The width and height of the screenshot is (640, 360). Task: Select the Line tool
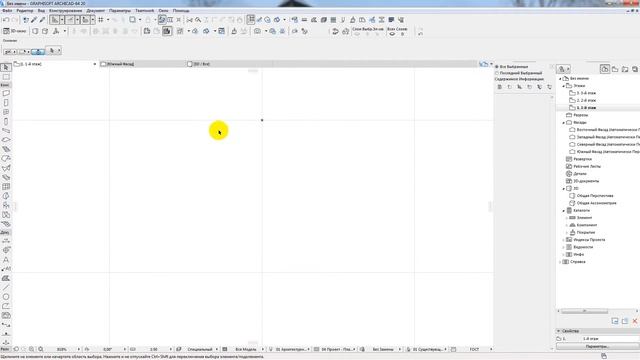click(x=6, y=287)
